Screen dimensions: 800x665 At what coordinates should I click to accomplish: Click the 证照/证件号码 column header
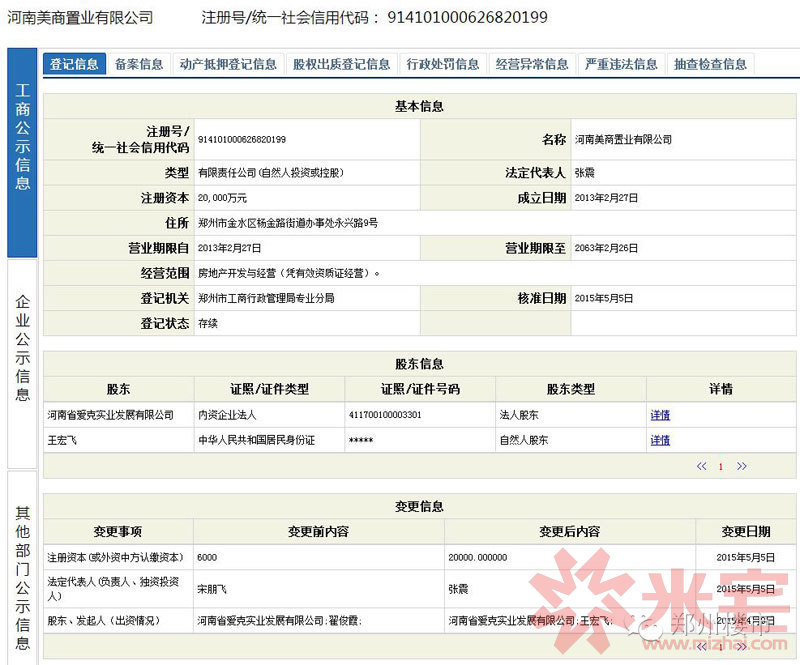coord(420,389)
